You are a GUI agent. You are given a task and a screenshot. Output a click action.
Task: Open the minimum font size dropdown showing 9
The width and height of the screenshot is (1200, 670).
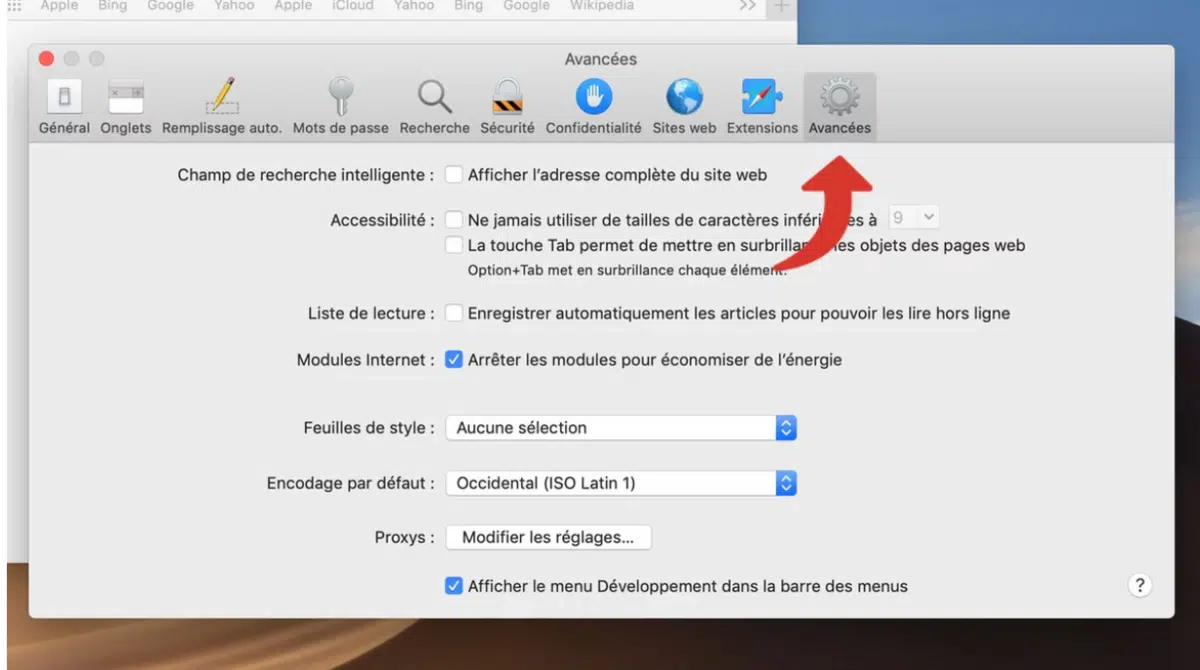point(914,217)
